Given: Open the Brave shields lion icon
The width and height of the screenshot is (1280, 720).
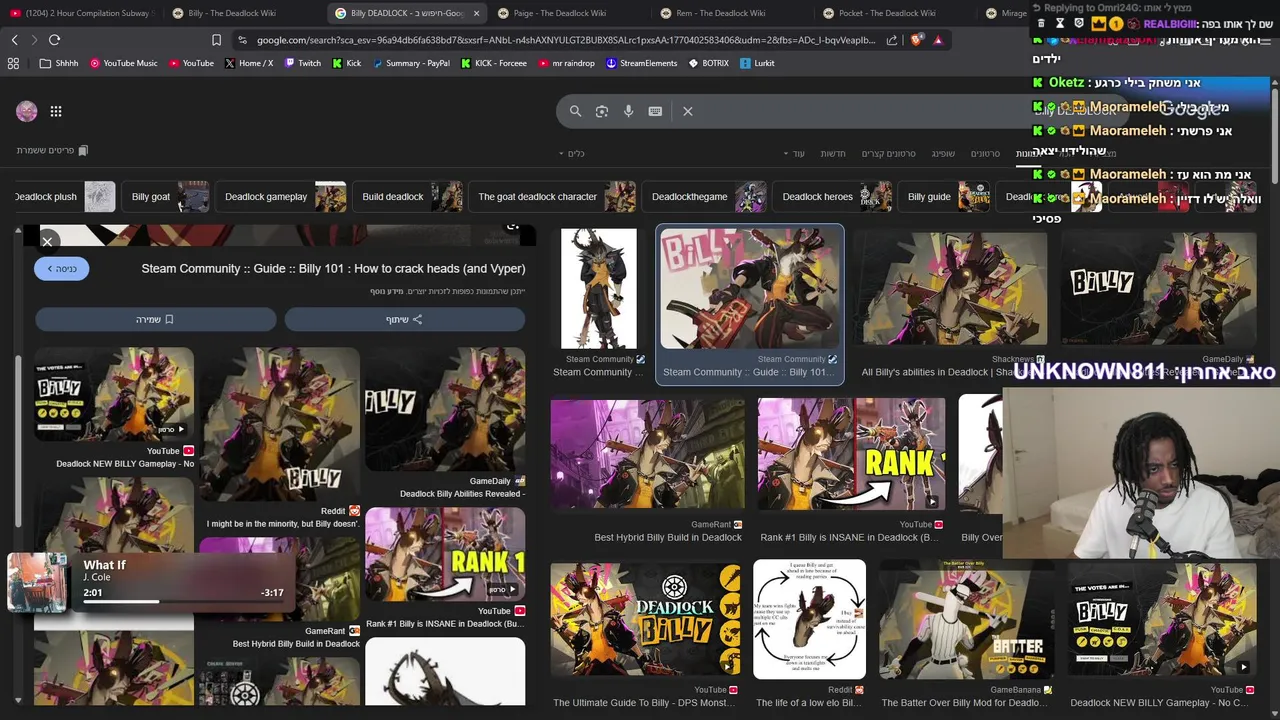Looking at the screenshot, I should [916, 40].
